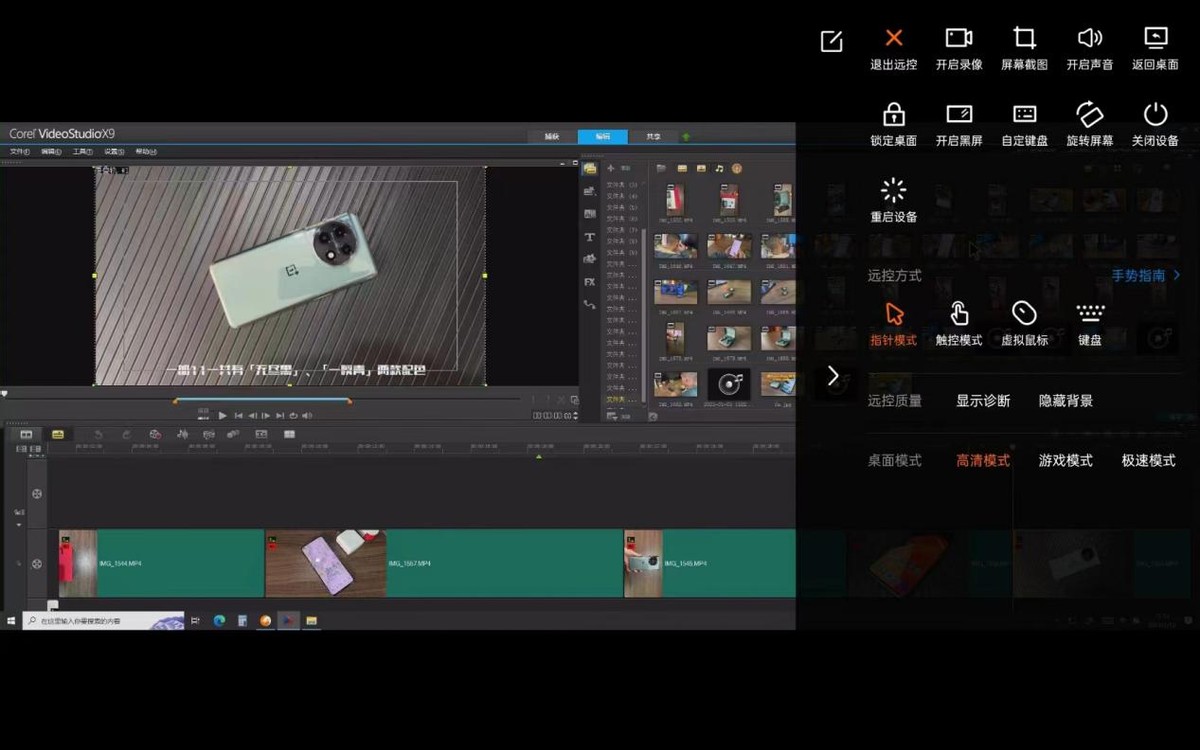1200x750 pixels.
Task: Switch to the 共享 share tab
Action: (x=652, y=136)
